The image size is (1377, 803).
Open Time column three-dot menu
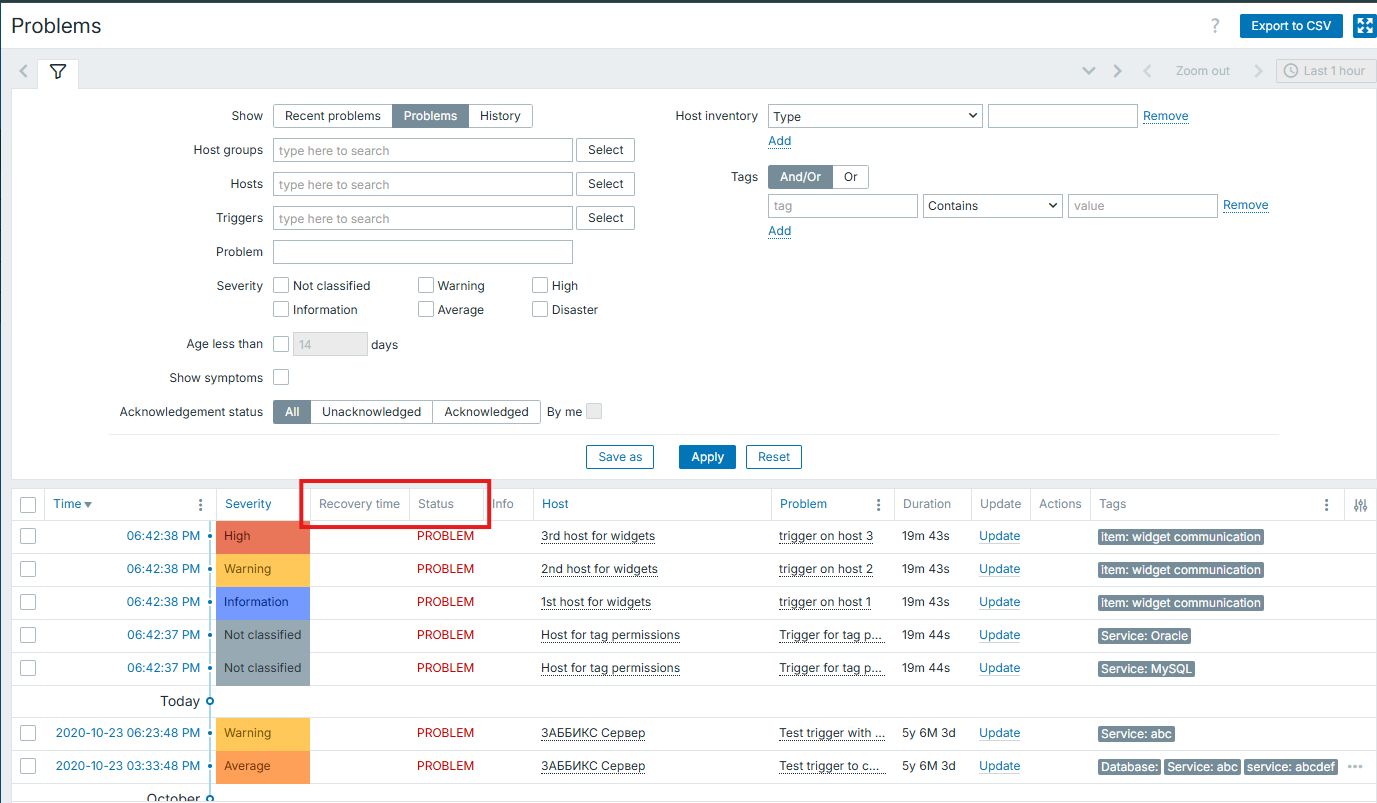[200, 505]
